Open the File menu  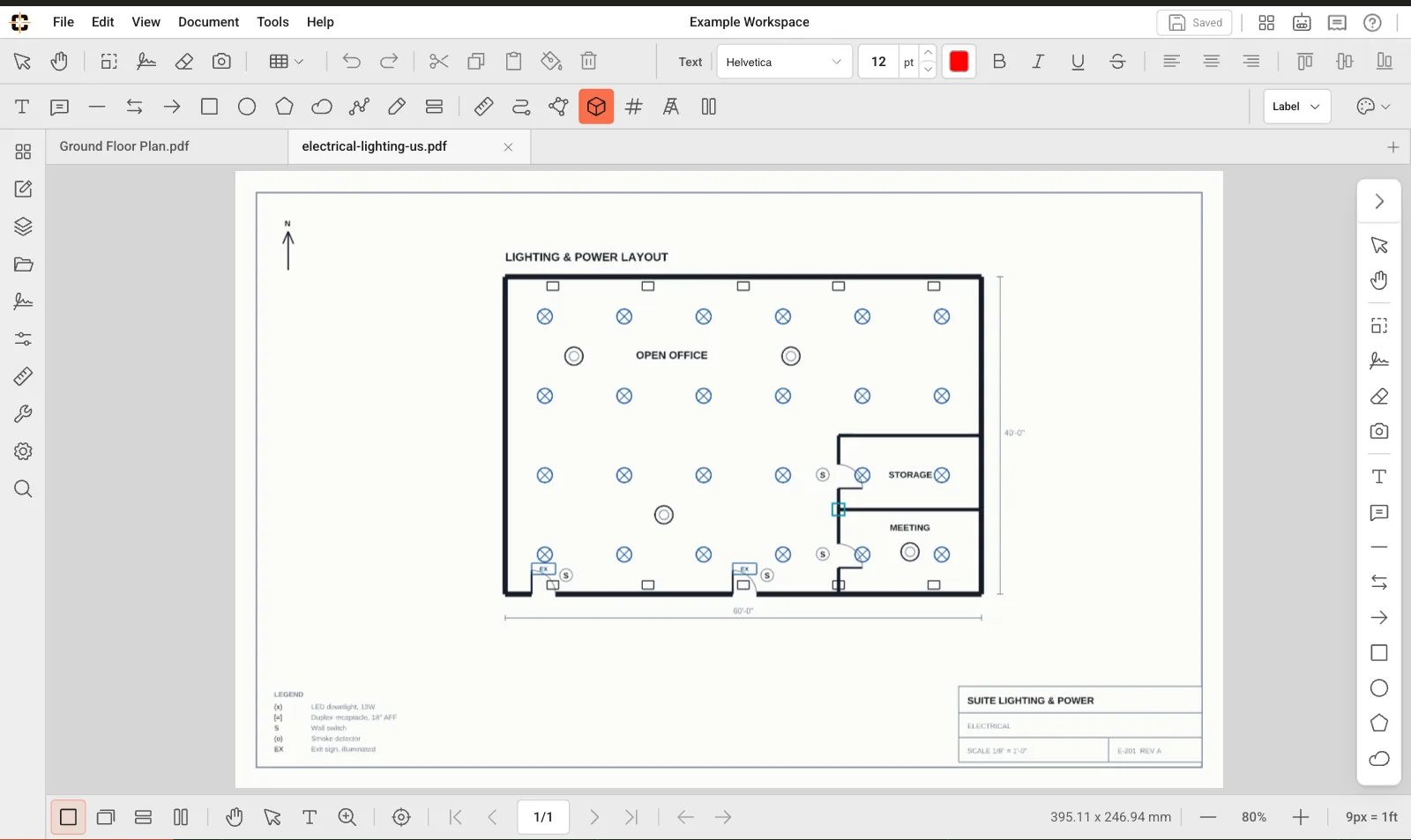[63, 22]
